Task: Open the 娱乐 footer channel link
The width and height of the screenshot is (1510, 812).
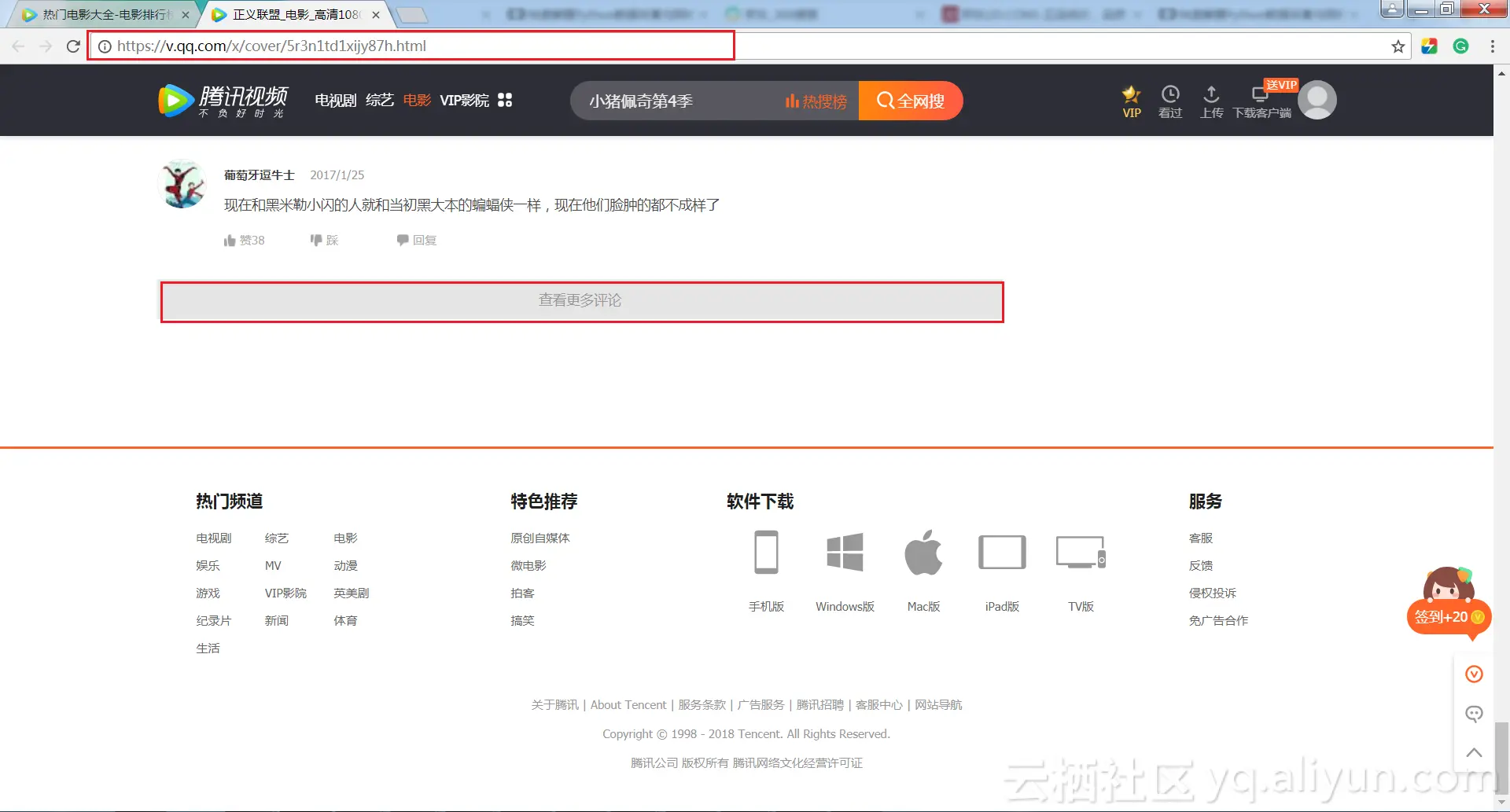Action: [x=208, y=566]
